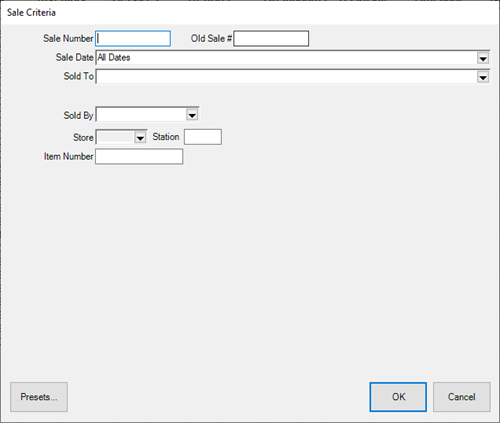Viewport: 500px width, 423px height.
Task: Open the Store dropdown arrow
Action: (140, 137)
